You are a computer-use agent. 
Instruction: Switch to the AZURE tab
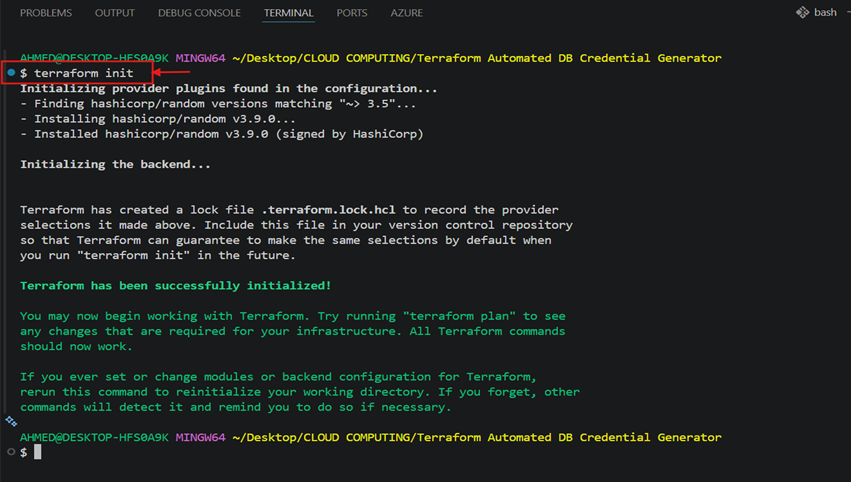coord(407,13)
